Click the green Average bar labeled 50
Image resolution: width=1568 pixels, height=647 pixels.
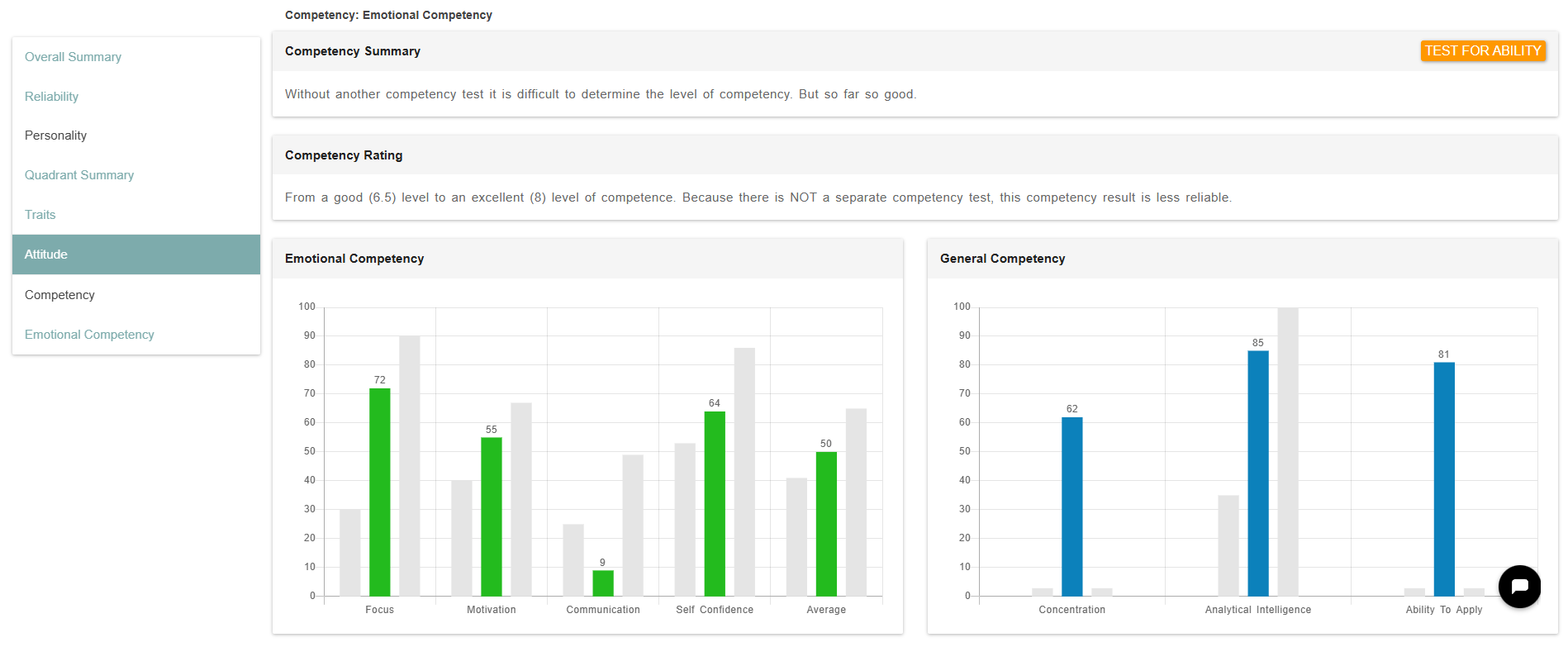coord(826,523)
